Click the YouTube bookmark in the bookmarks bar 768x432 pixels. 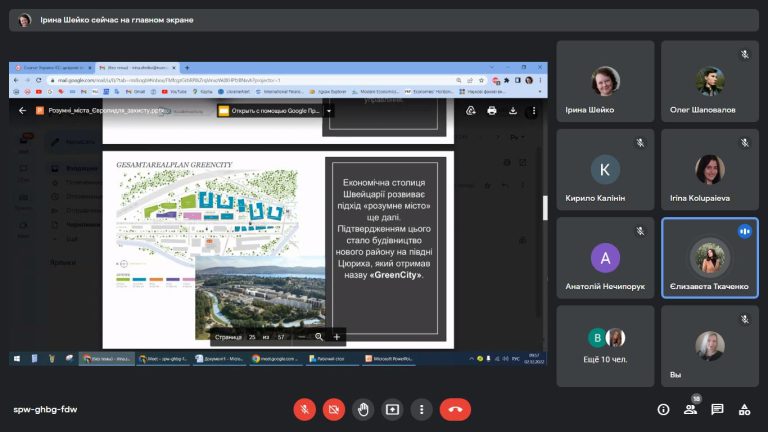pos(174,92)
